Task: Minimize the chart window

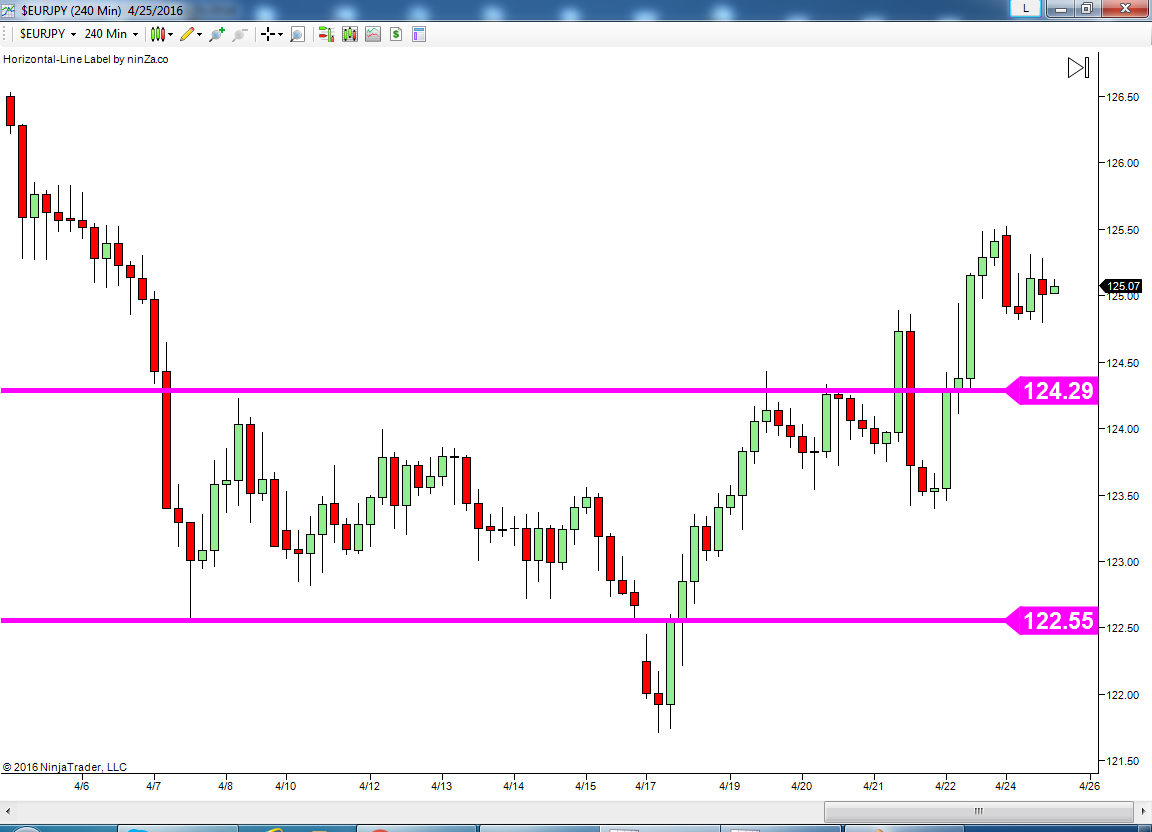Action: tap(1061, 8)
